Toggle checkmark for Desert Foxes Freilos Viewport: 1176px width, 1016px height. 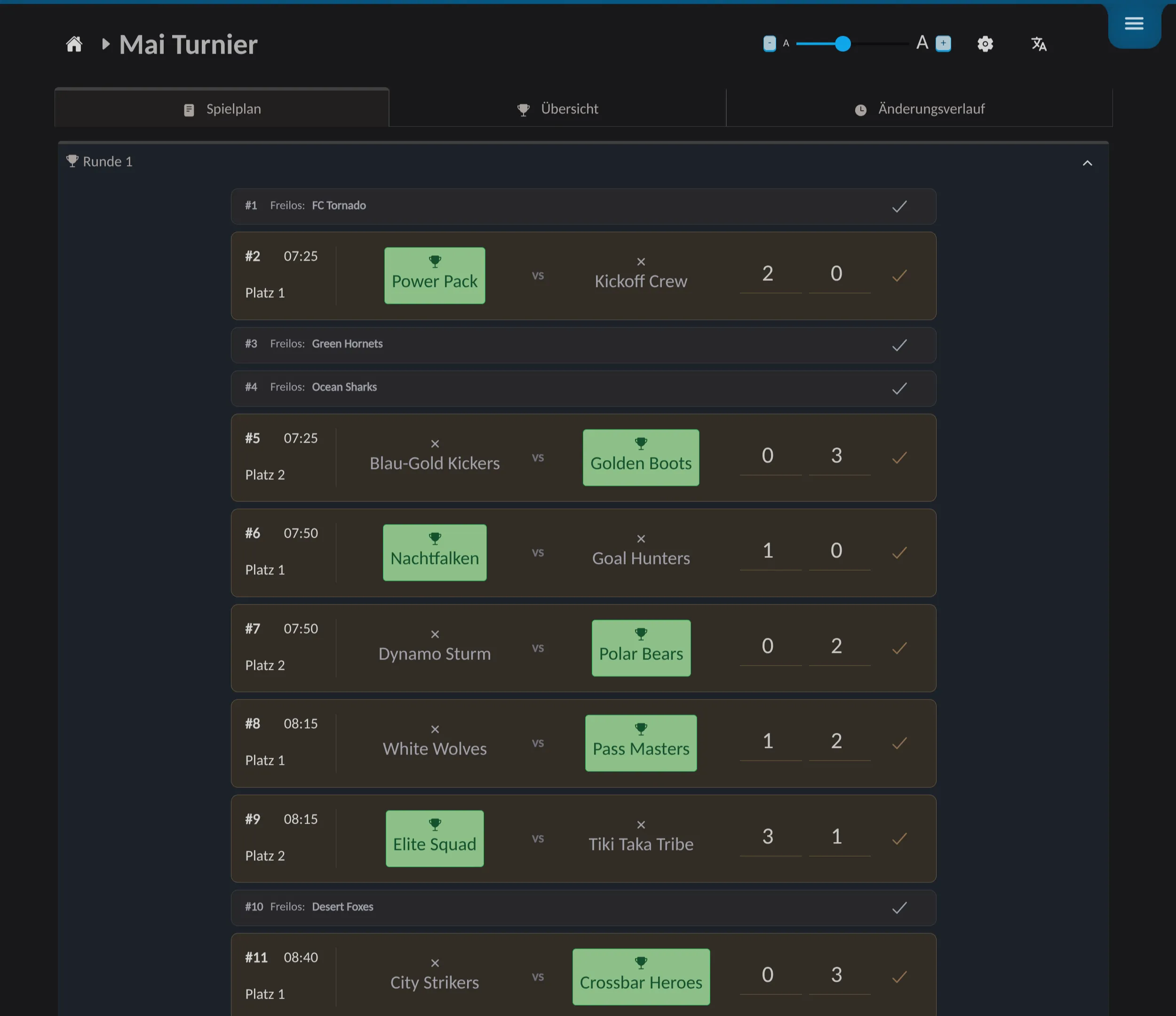point(899,908)
